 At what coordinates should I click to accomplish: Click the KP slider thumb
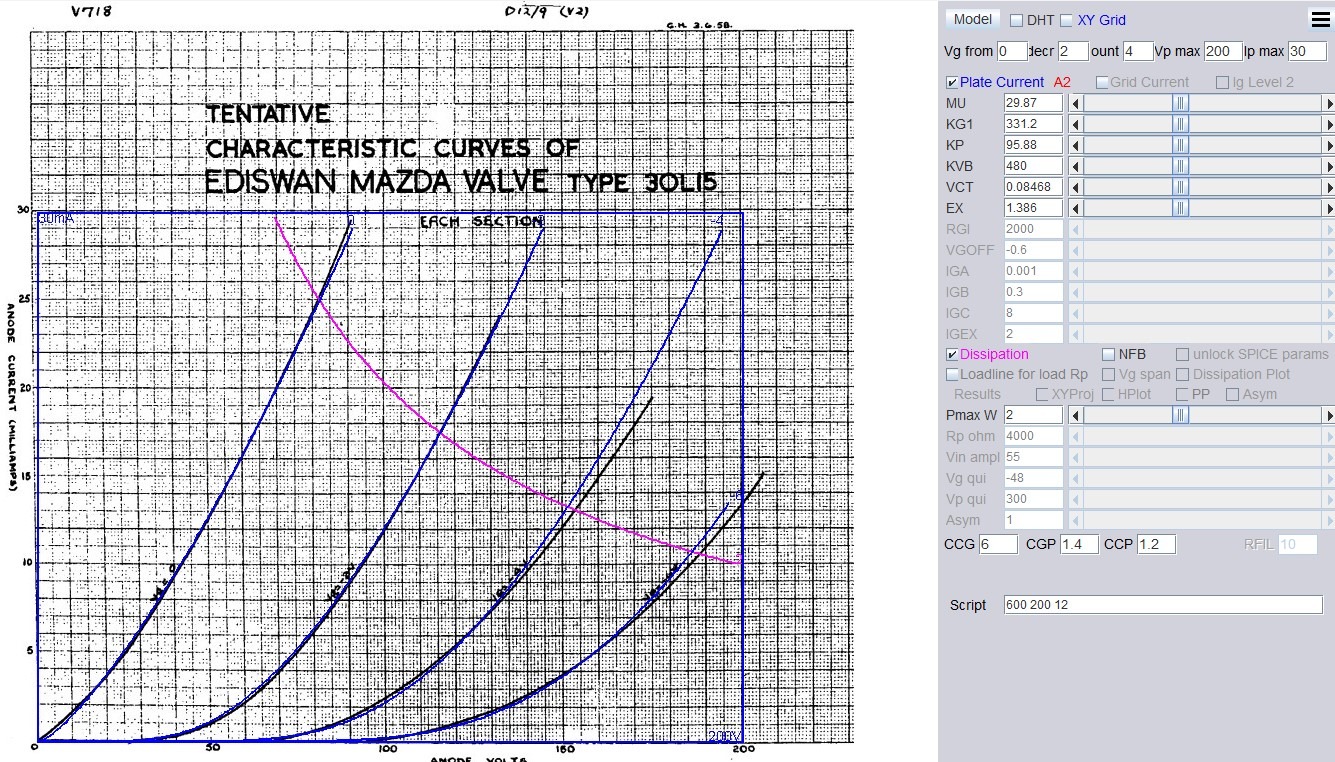[1181, 145]
